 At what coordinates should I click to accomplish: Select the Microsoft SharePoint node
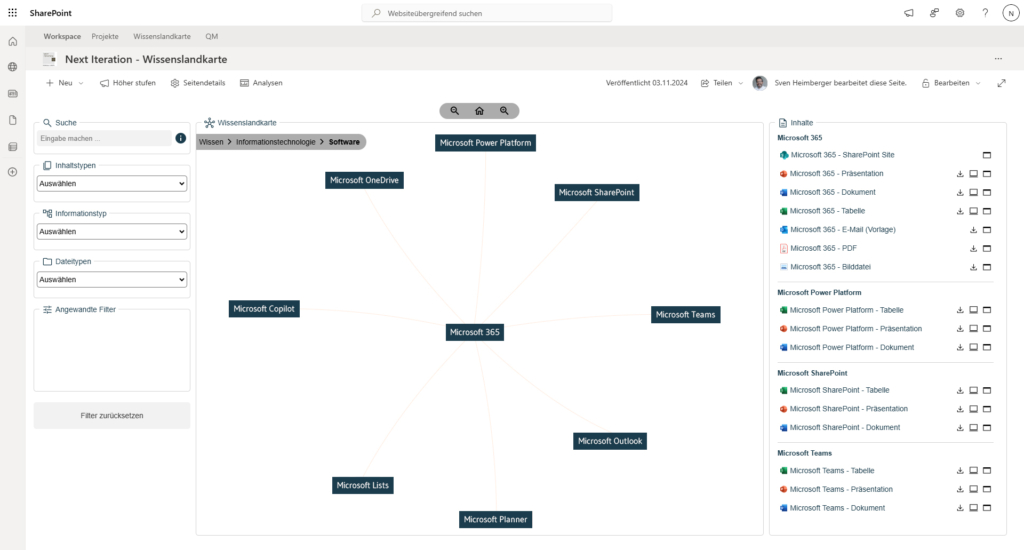(x=597, y=193)
